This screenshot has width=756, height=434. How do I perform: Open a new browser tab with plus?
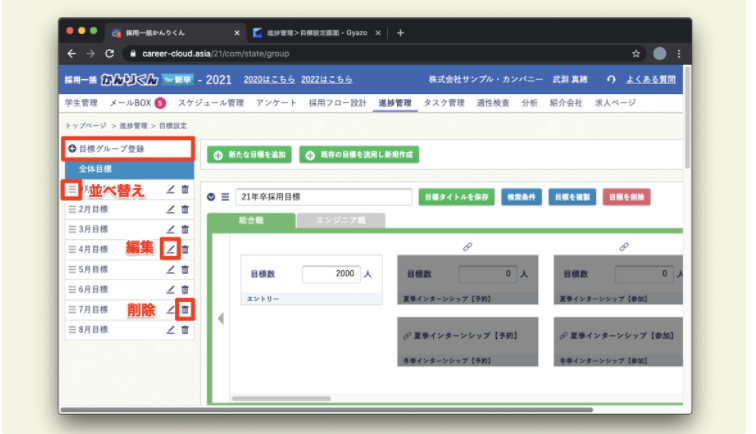point(400,33)
